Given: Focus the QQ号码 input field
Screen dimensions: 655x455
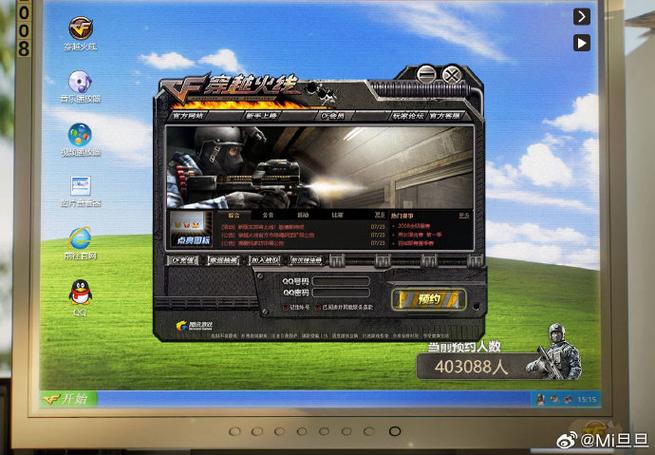Looking at the screenshot, I should pyautogui.click(x=341, y=281).
